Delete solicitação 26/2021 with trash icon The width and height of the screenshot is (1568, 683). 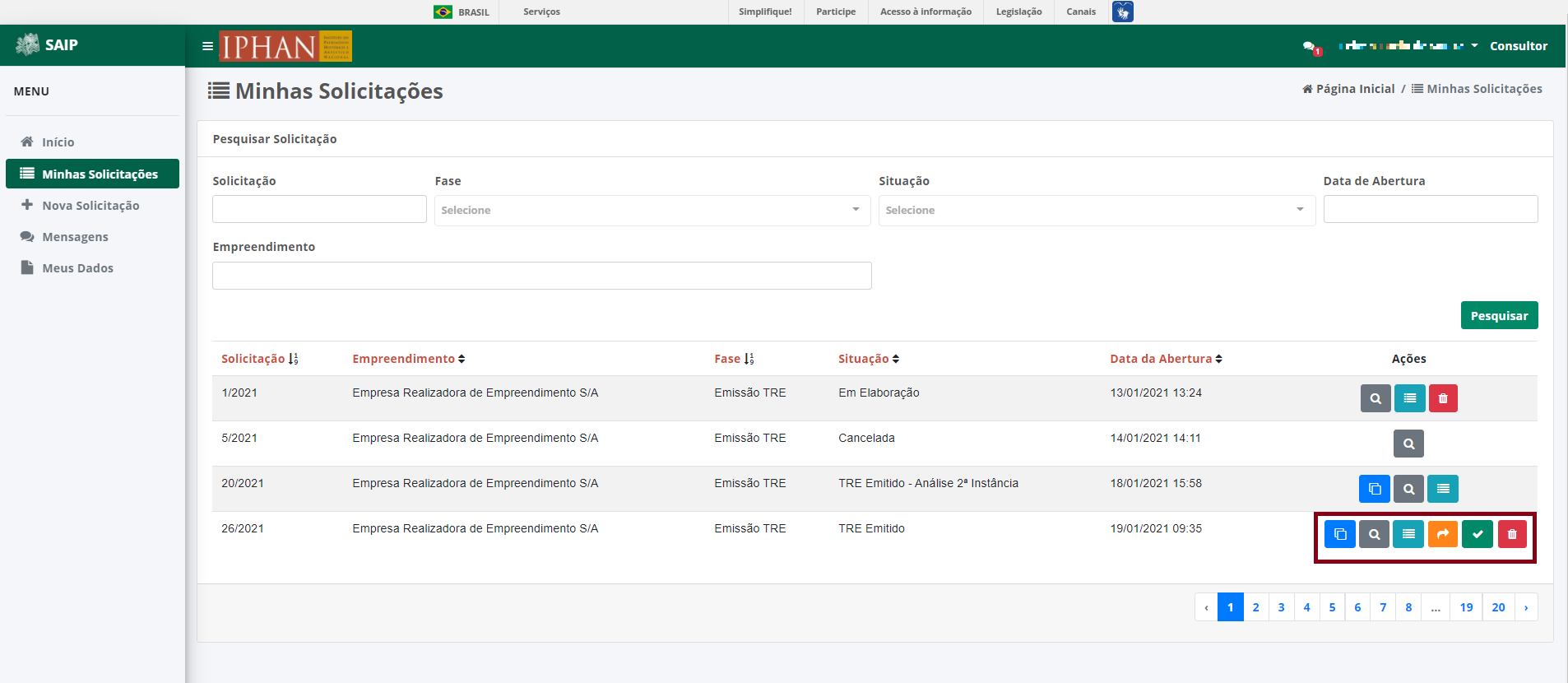(x=1512, y=534)
